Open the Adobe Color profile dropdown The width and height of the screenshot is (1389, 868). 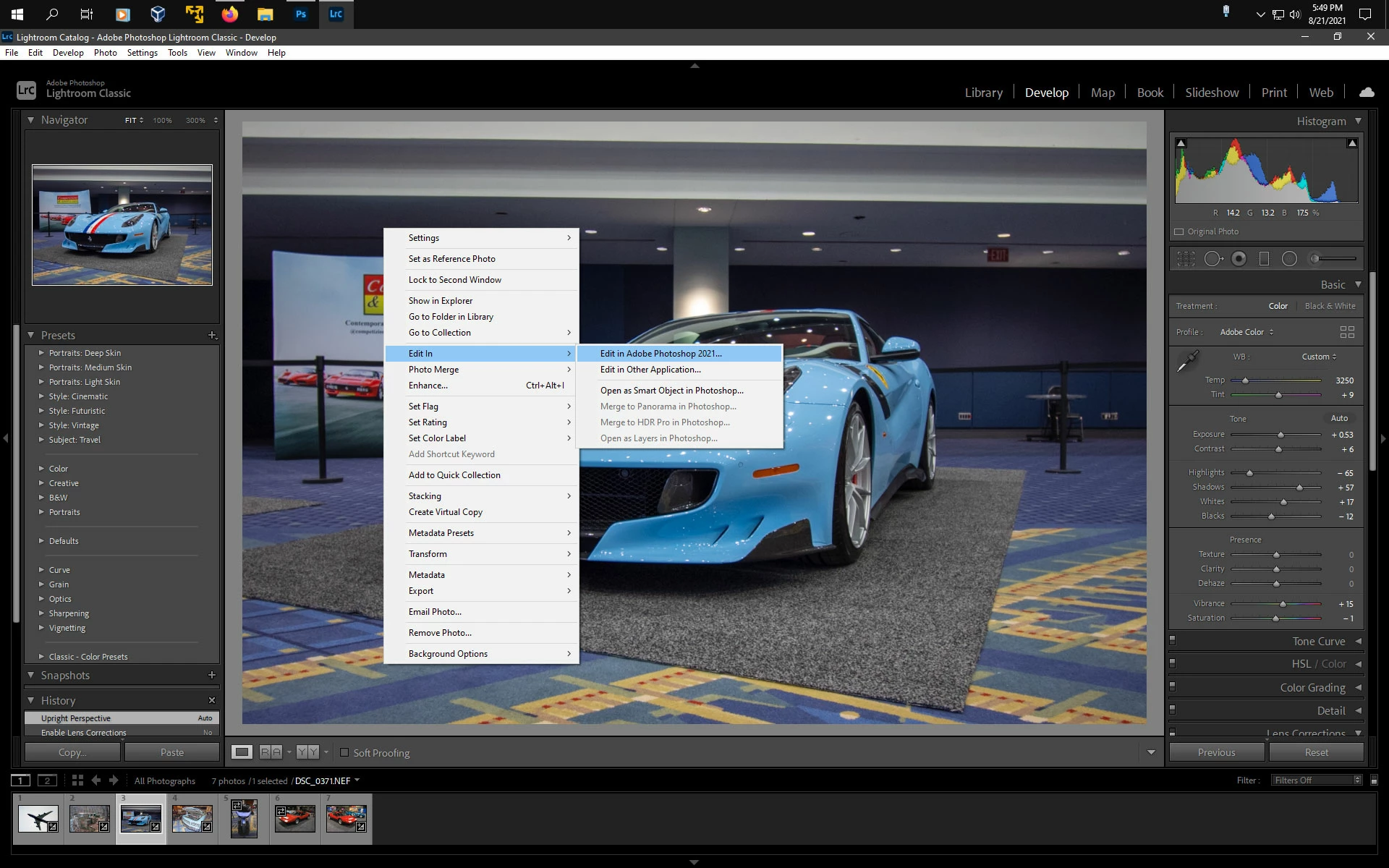click(1246, 332)
